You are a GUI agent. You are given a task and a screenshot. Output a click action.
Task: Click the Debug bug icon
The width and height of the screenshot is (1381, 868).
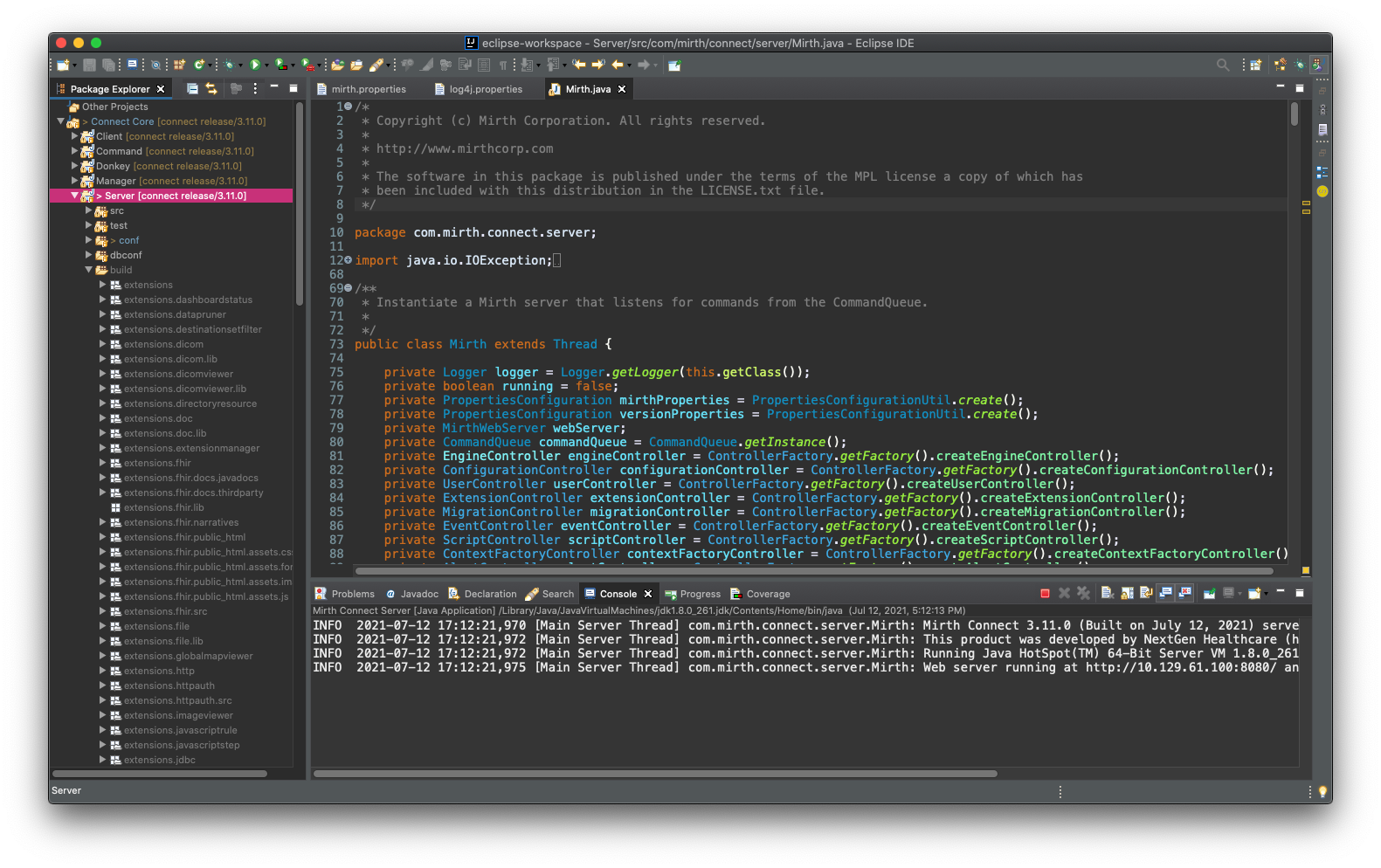(x=229, y=65)
